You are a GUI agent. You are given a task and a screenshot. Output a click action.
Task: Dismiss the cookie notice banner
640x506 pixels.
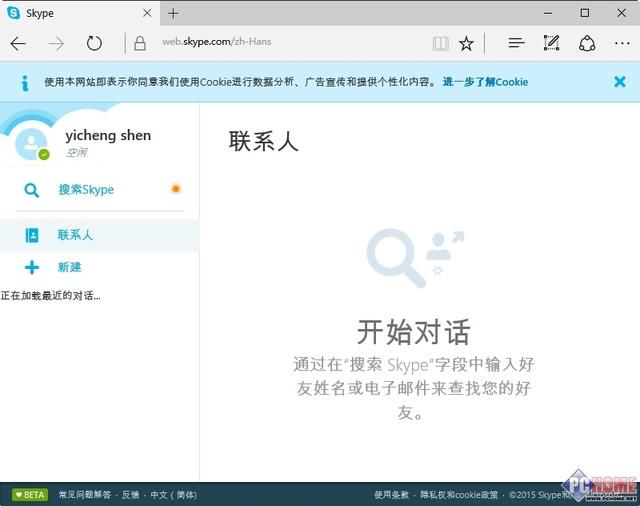pos(620,82)
